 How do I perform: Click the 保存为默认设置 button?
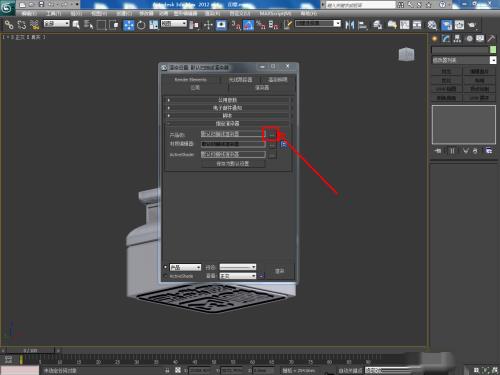pyautogui.click(x=233, y=164)
